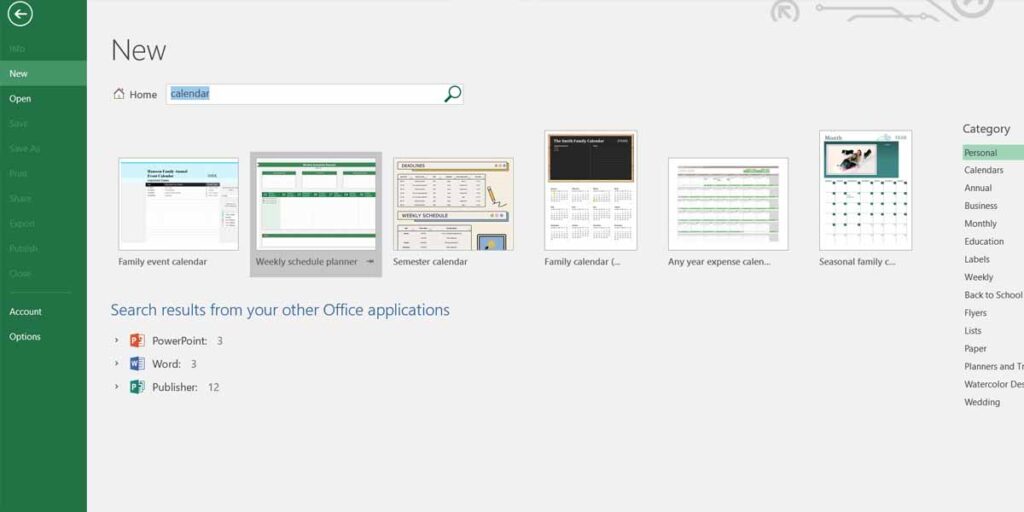Image resolution: width=1024 pixels, height=512 pixels.
Task: Select New in the backstage sidebar
Action: tap(43, 73)
